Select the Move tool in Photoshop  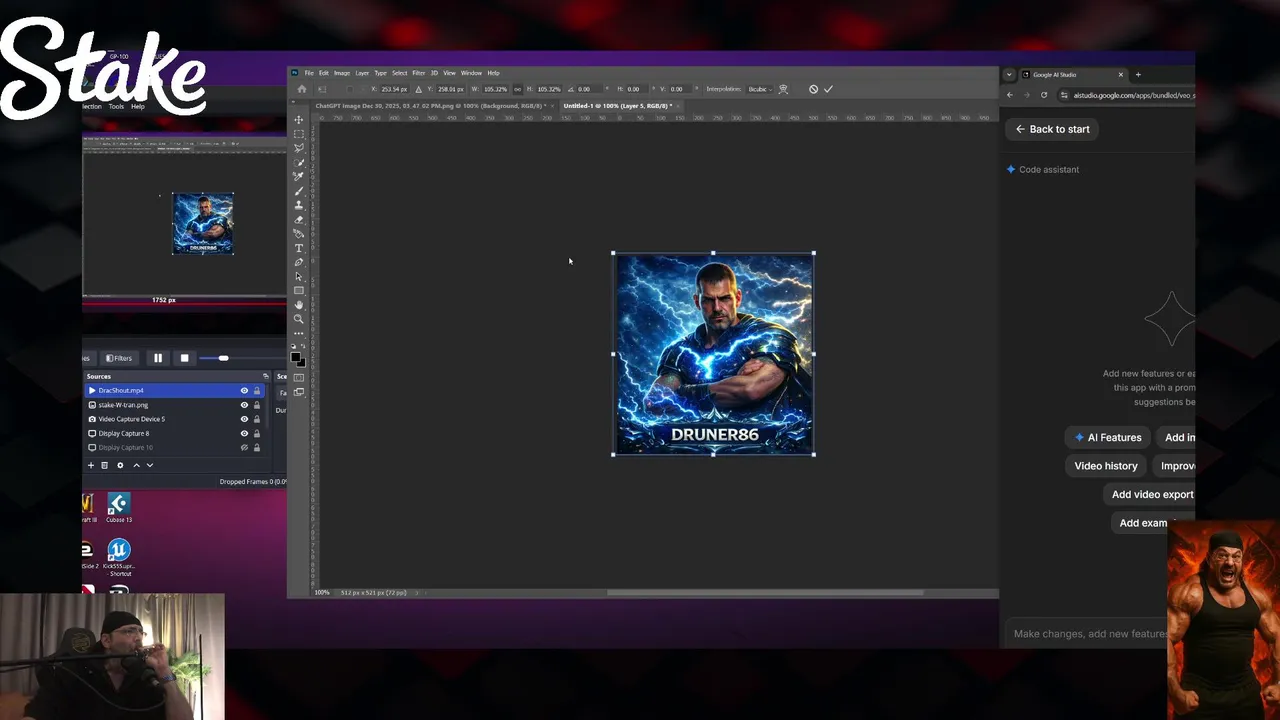[x=298, y=120]
